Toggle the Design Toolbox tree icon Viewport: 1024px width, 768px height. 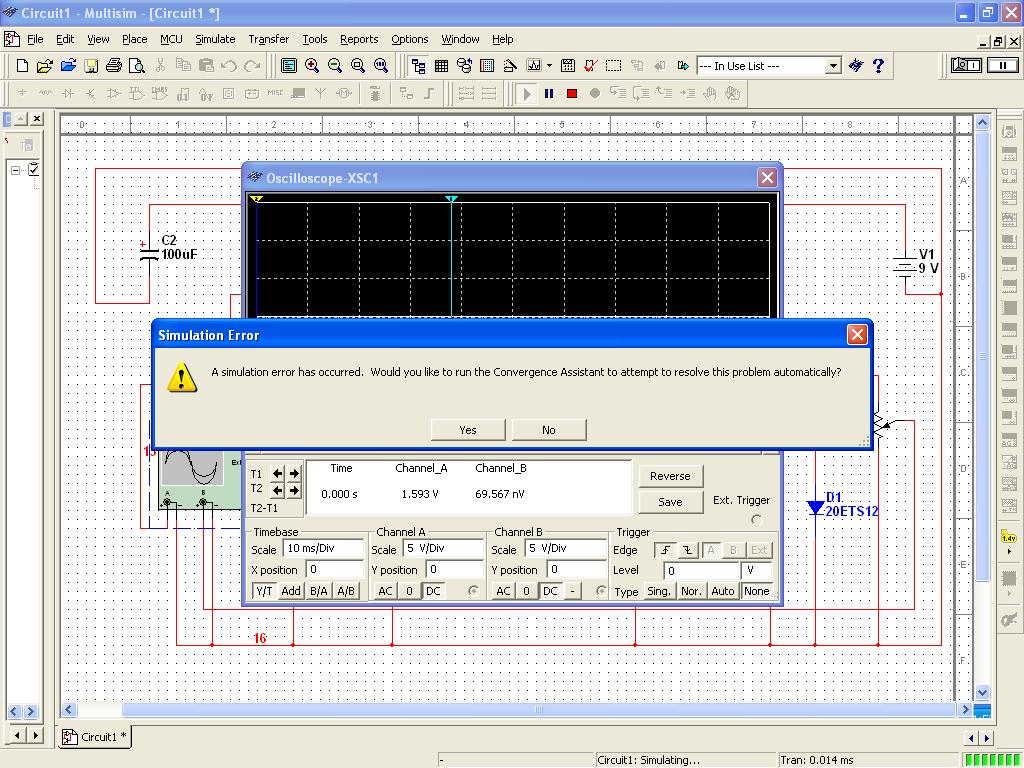(418, 65)
